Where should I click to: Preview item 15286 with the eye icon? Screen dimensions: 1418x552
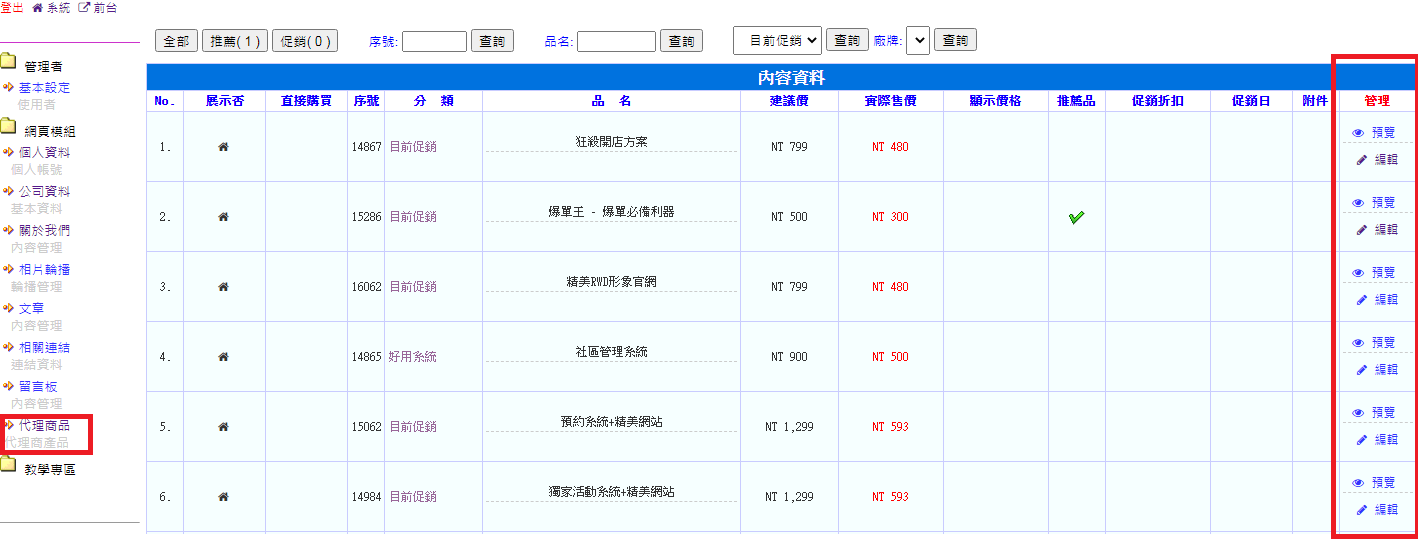coord(1358,203)
